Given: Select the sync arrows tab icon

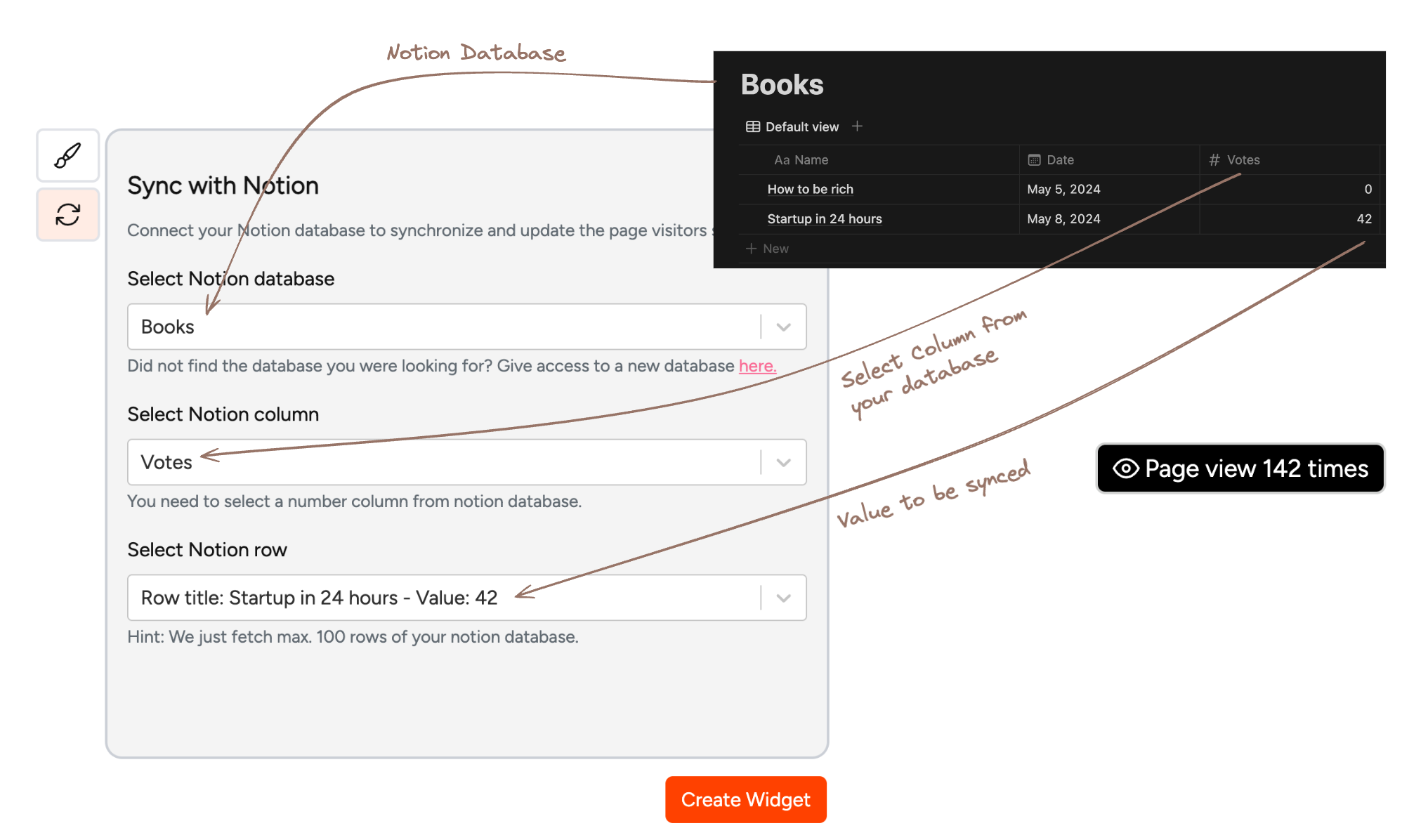Looking at the screenshot, I should [67, 214].
